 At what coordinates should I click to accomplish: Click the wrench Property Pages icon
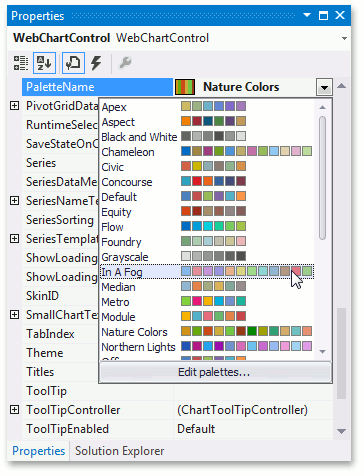126,63
